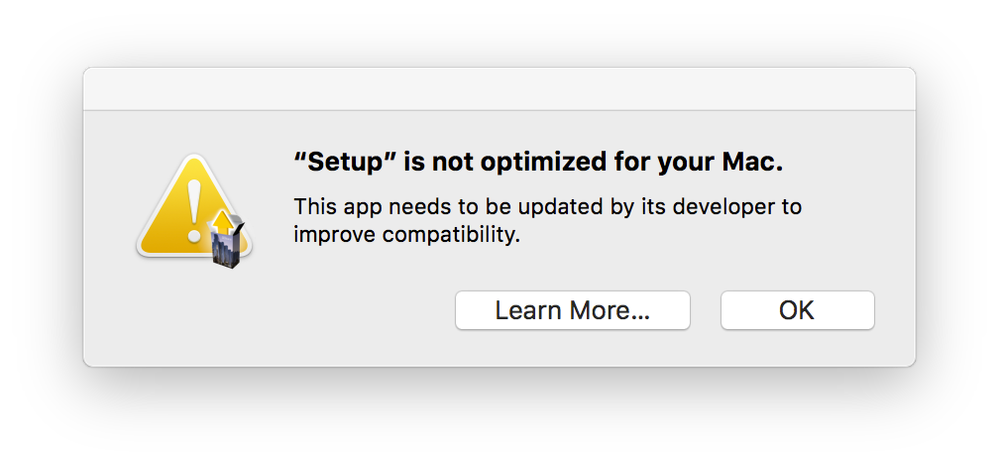The height and width of the screenshot is (466, 999).
Task: Click the Setup installer box badge icon
Action: click(x=230, y=242)
